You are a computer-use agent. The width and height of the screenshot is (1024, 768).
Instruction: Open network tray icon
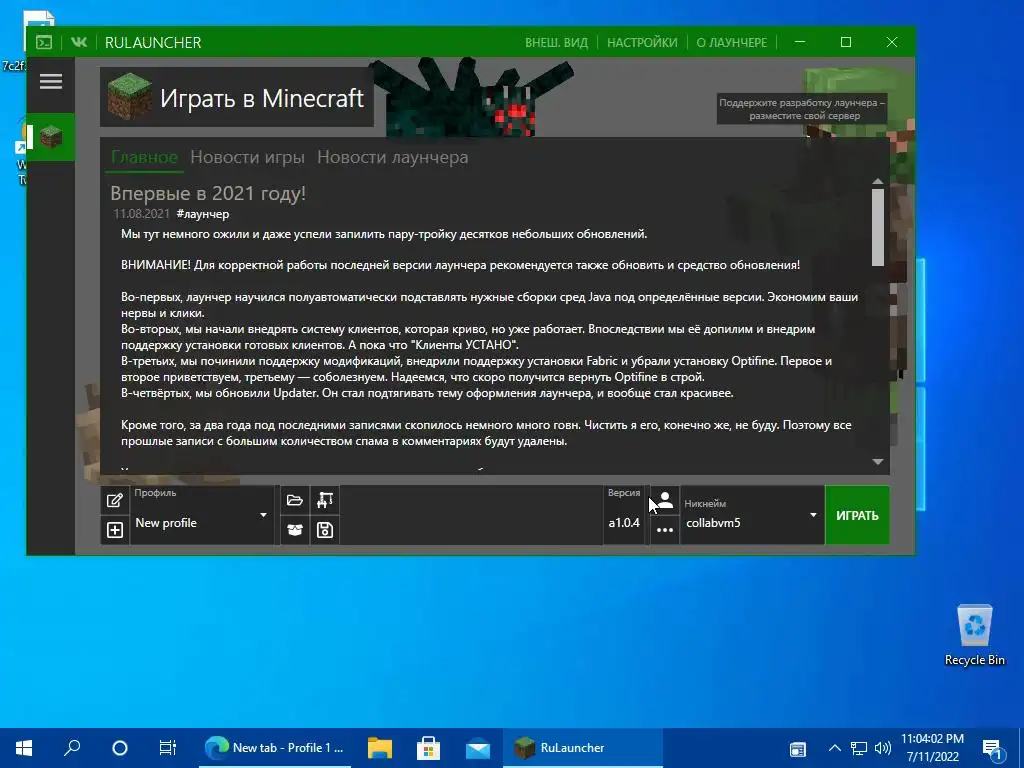[x=859, y=748]
